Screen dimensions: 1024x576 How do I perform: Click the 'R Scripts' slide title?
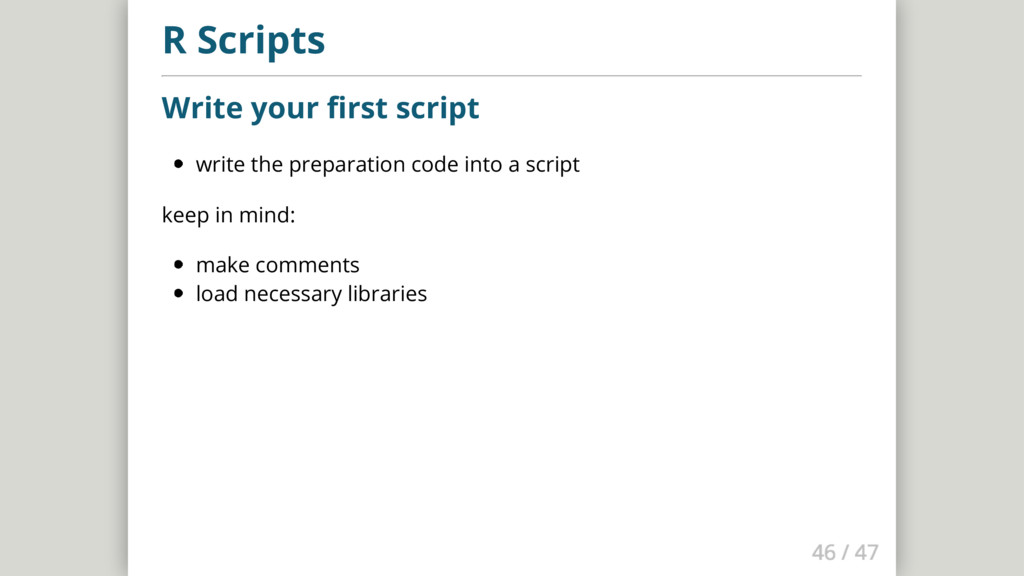[x=243, y=41]
